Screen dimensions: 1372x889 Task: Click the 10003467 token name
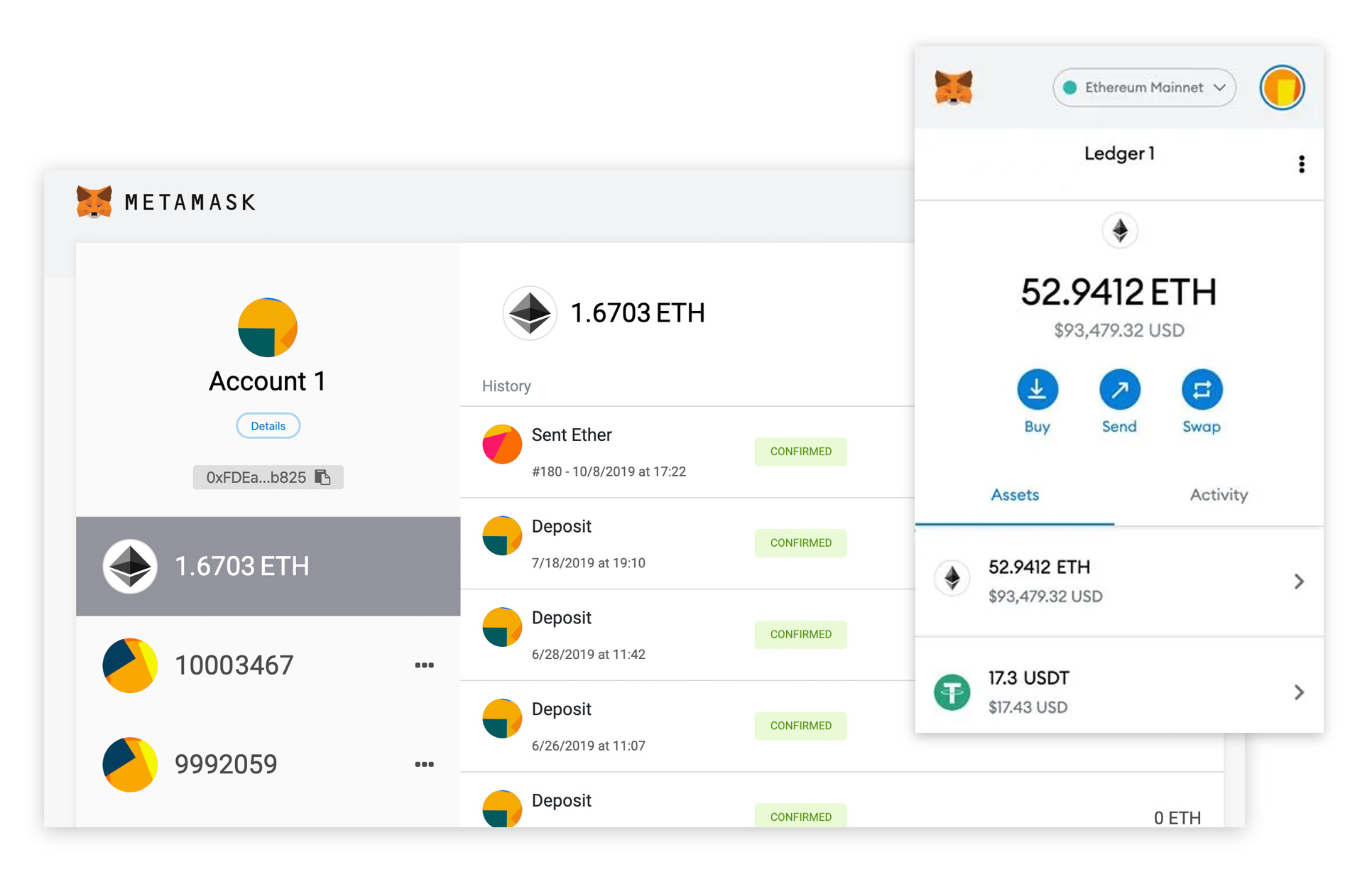[x=234, y=665]
